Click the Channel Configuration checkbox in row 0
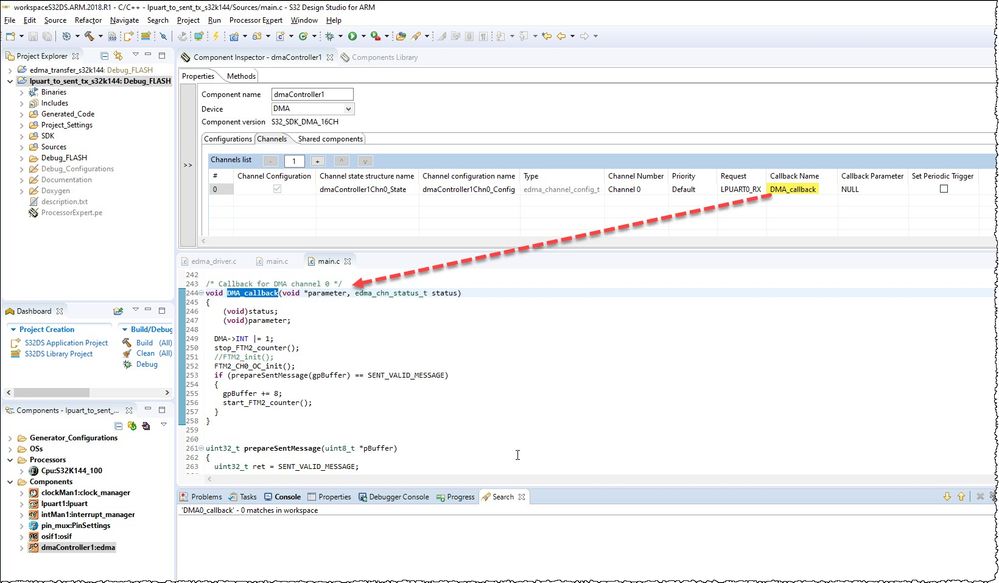This screenshot has width=999, height=583. 277,189
